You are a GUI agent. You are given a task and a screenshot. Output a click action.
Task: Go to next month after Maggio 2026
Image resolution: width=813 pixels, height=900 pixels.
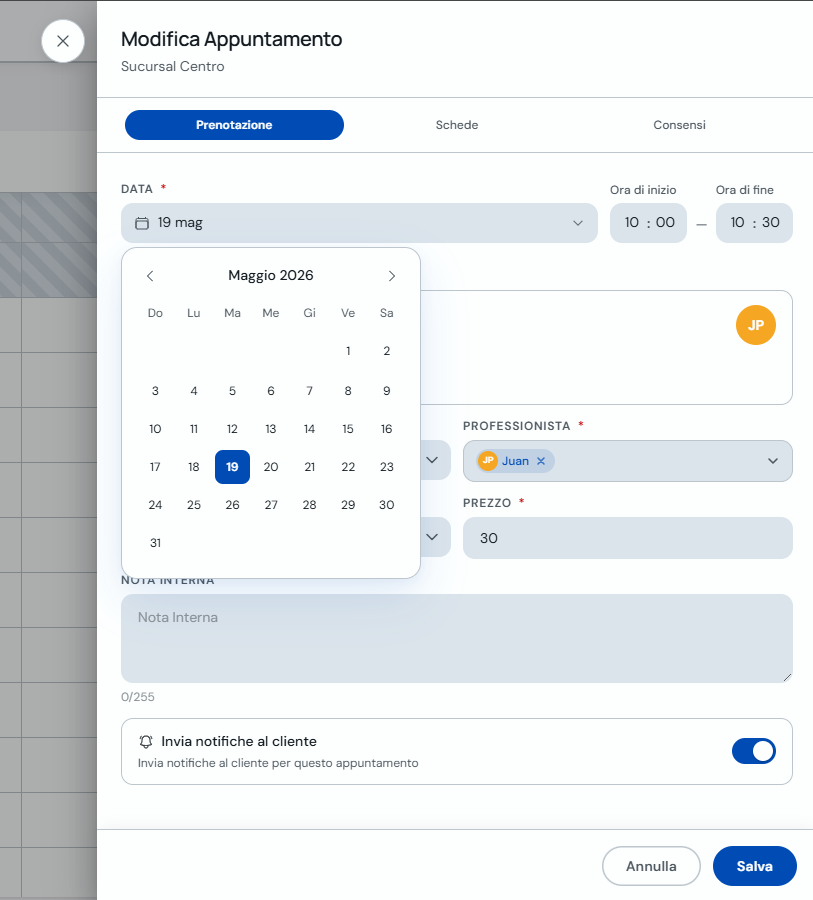click(x=392, y=276)
